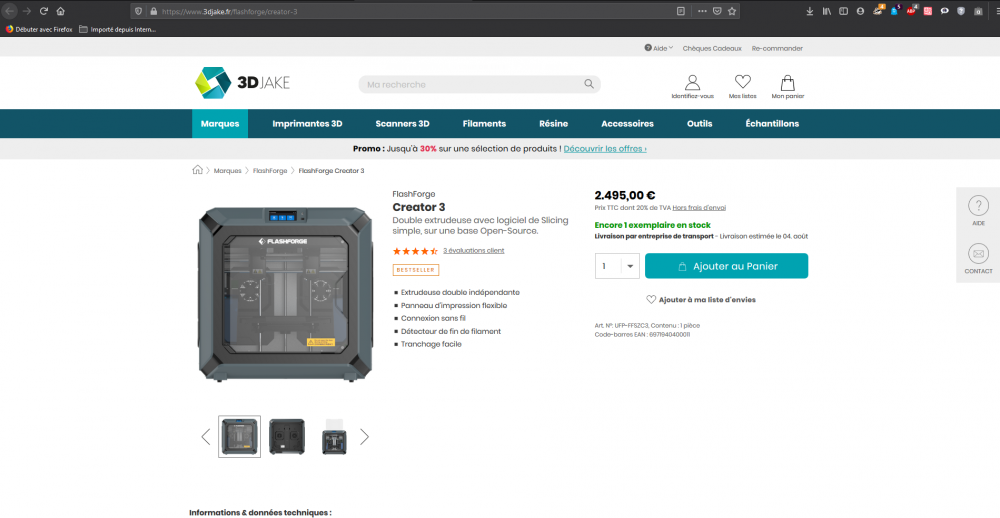Screen dimensions: 1000x518
Task: Show previous product thumbnail arrow
Action: pyautogui.click(x=205, y=436)
